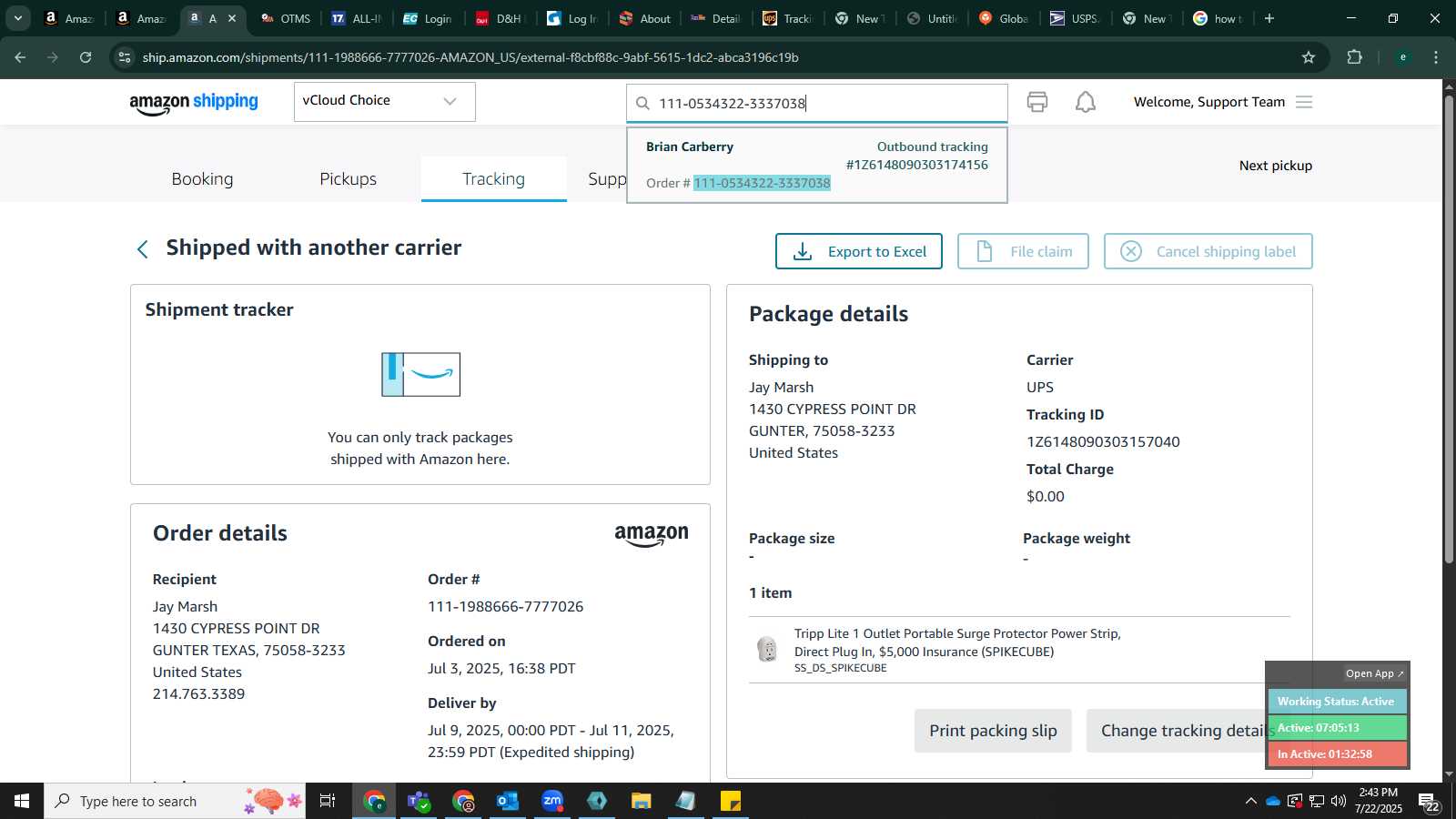Screen dimensions: 1456x819
Task: Open Microsoft Teams from taskbar
Action: 419,801
